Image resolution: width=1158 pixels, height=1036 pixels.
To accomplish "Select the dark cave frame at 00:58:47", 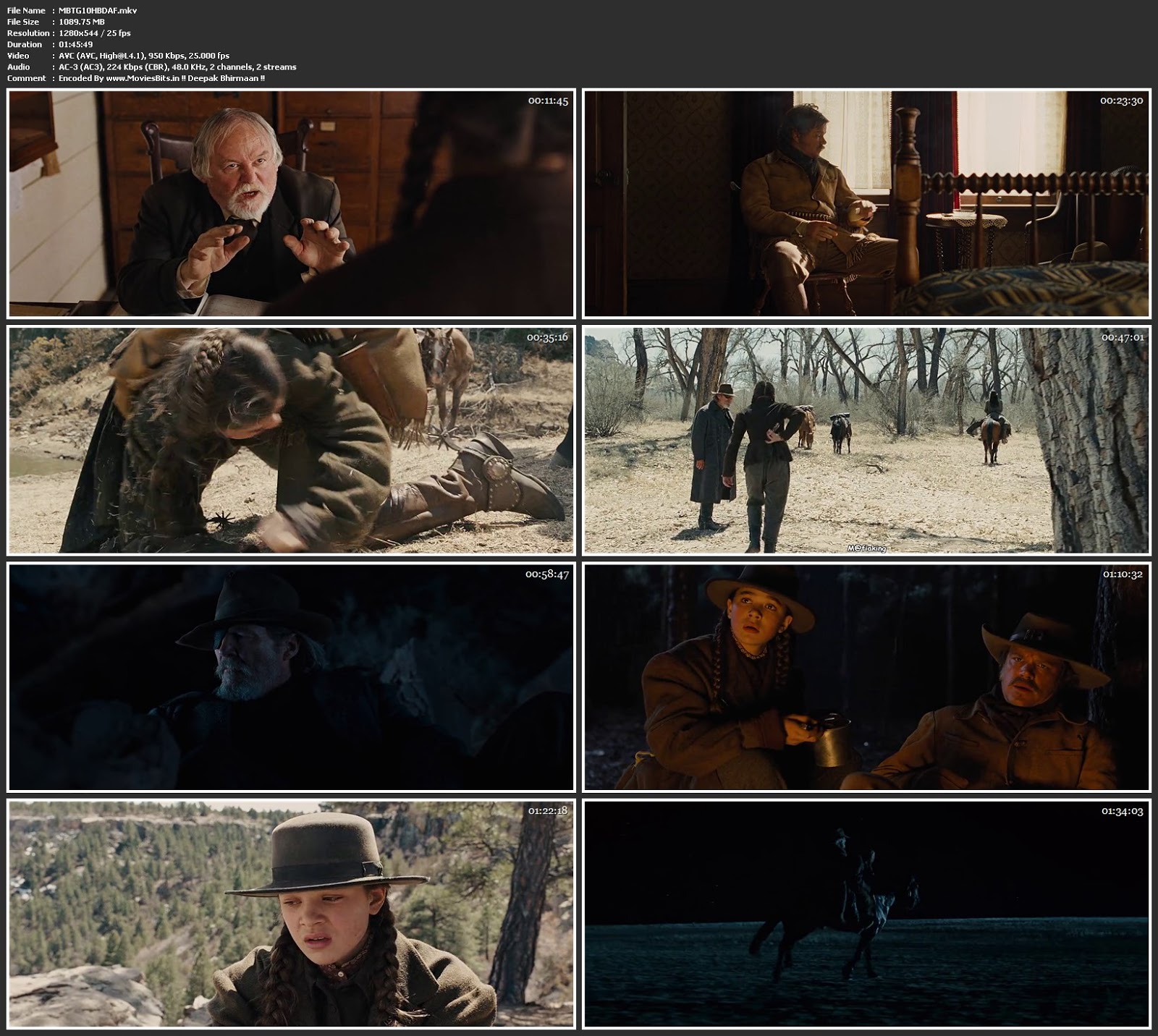I will 290,677.
